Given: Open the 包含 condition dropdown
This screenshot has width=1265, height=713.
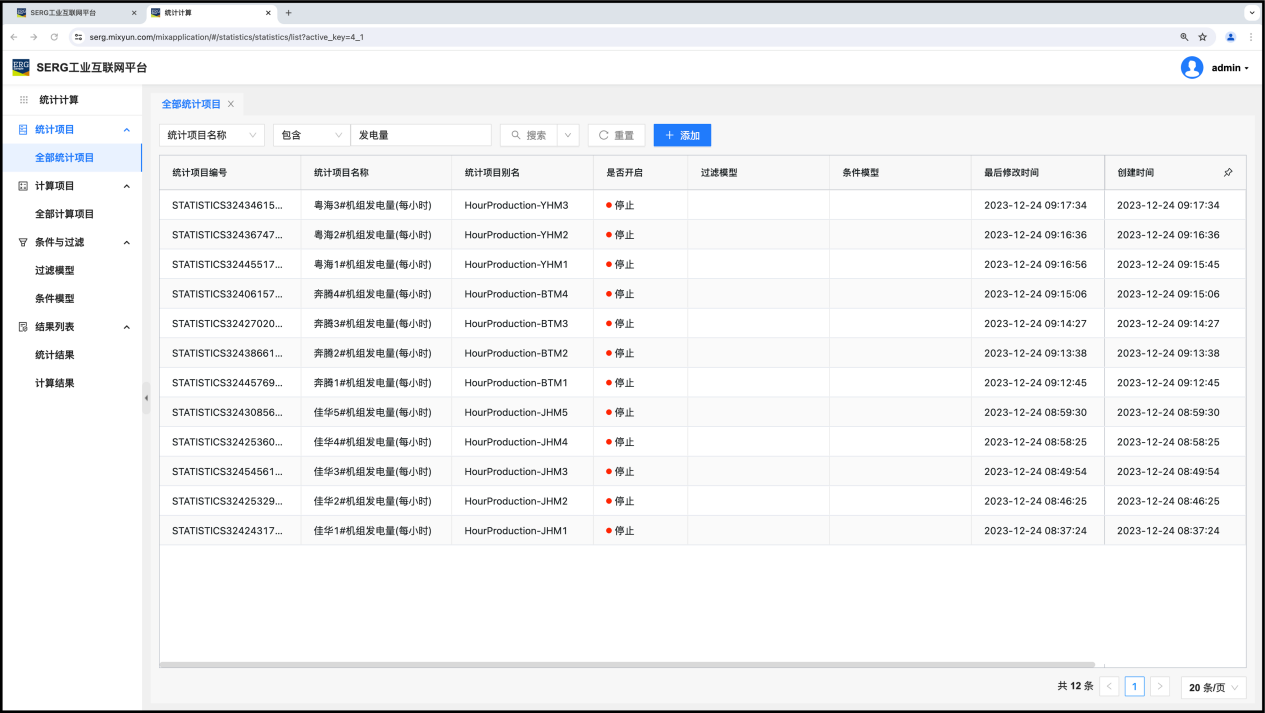Looking at the screenshot, I should (311, 135).
